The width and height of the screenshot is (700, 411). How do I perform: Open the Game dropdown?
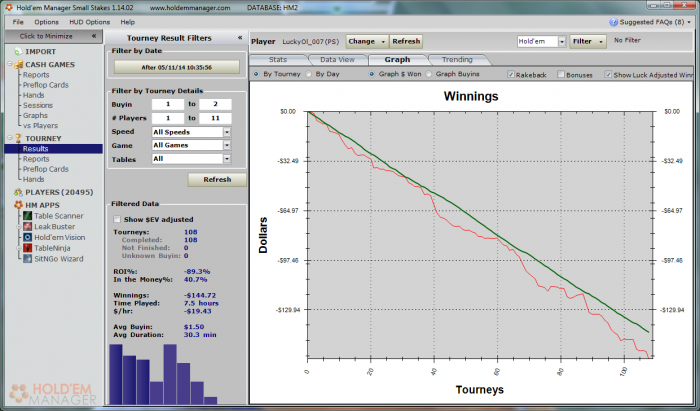[227, 145]
